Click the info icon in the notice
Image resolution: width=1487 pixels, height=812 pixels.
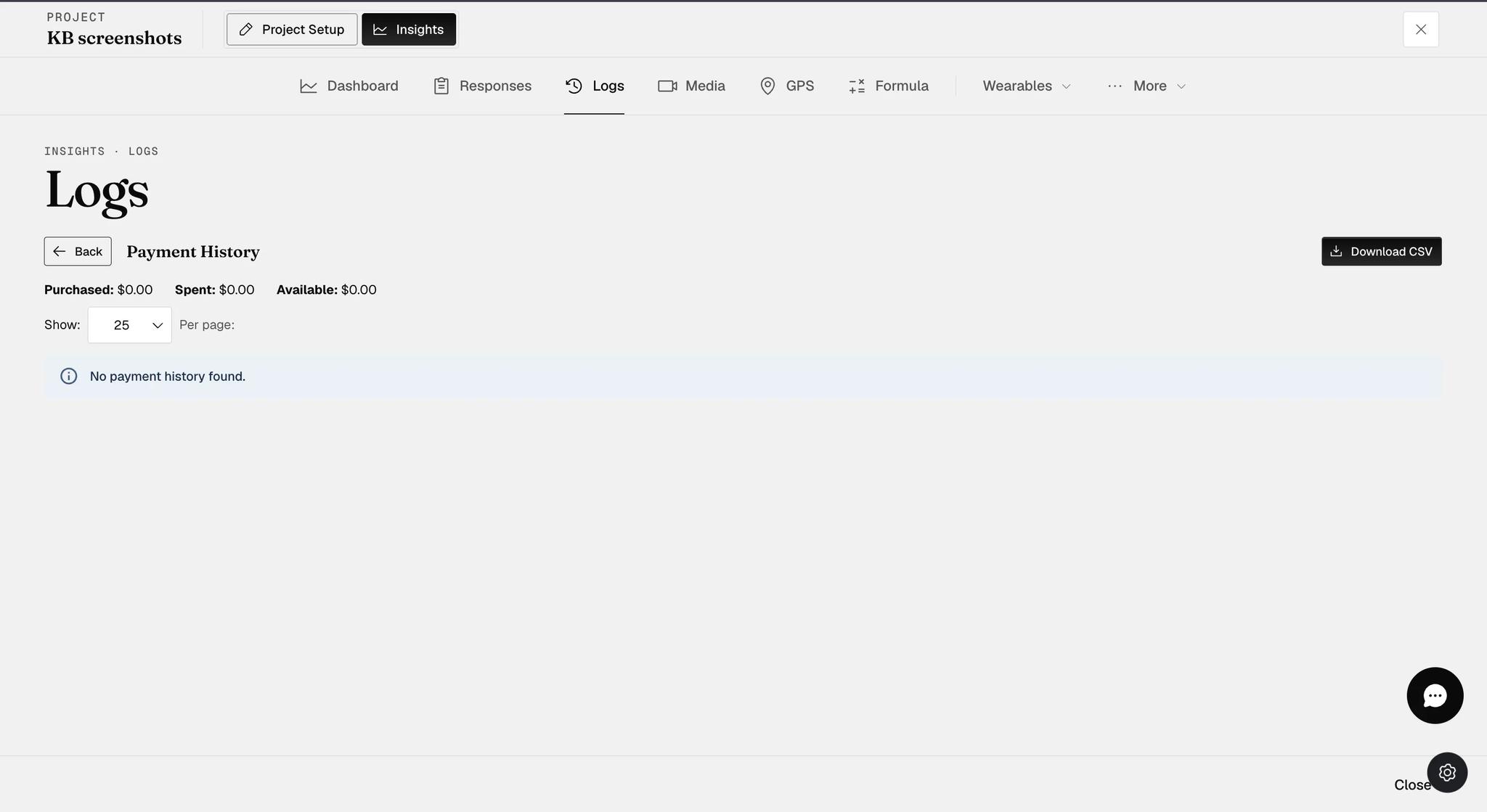[69, 376]
